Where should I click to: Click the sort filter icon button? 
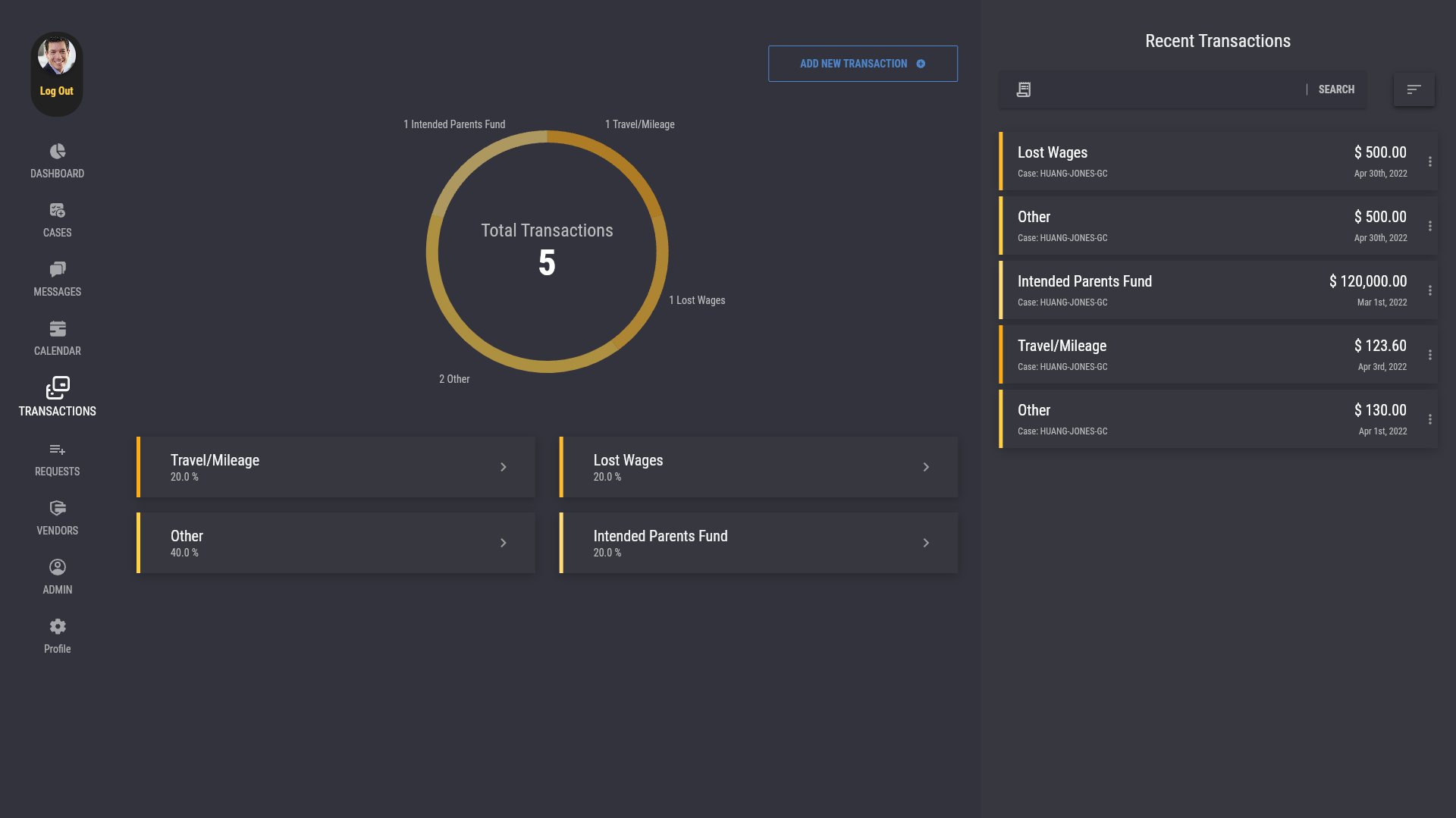(x=1414, y=89)
